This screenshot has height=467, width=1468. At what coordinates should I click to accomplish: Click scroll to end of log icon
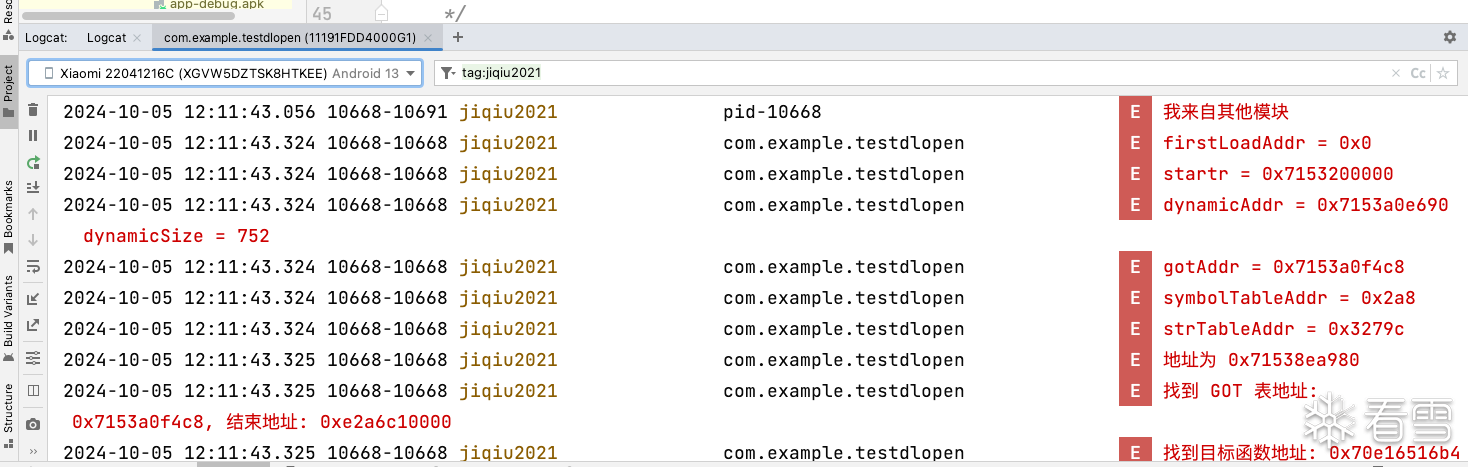pos(33,188)
